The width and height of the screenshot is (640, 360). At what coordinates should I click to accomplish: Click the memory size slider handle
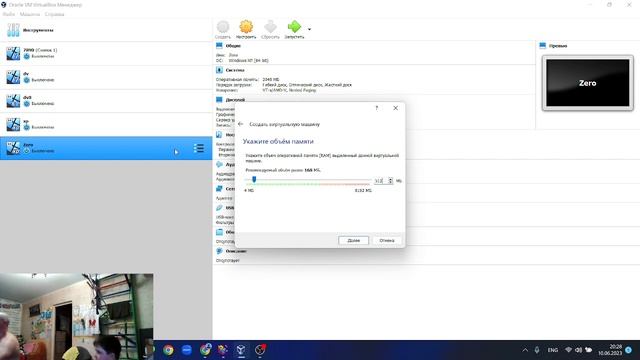254,179
